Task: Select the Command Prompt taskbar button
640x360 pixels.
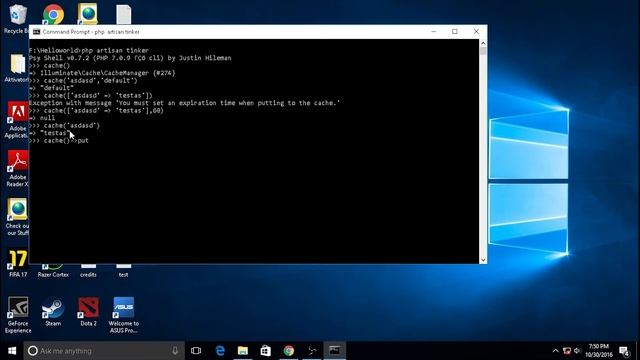Action: tap(335, 351)
